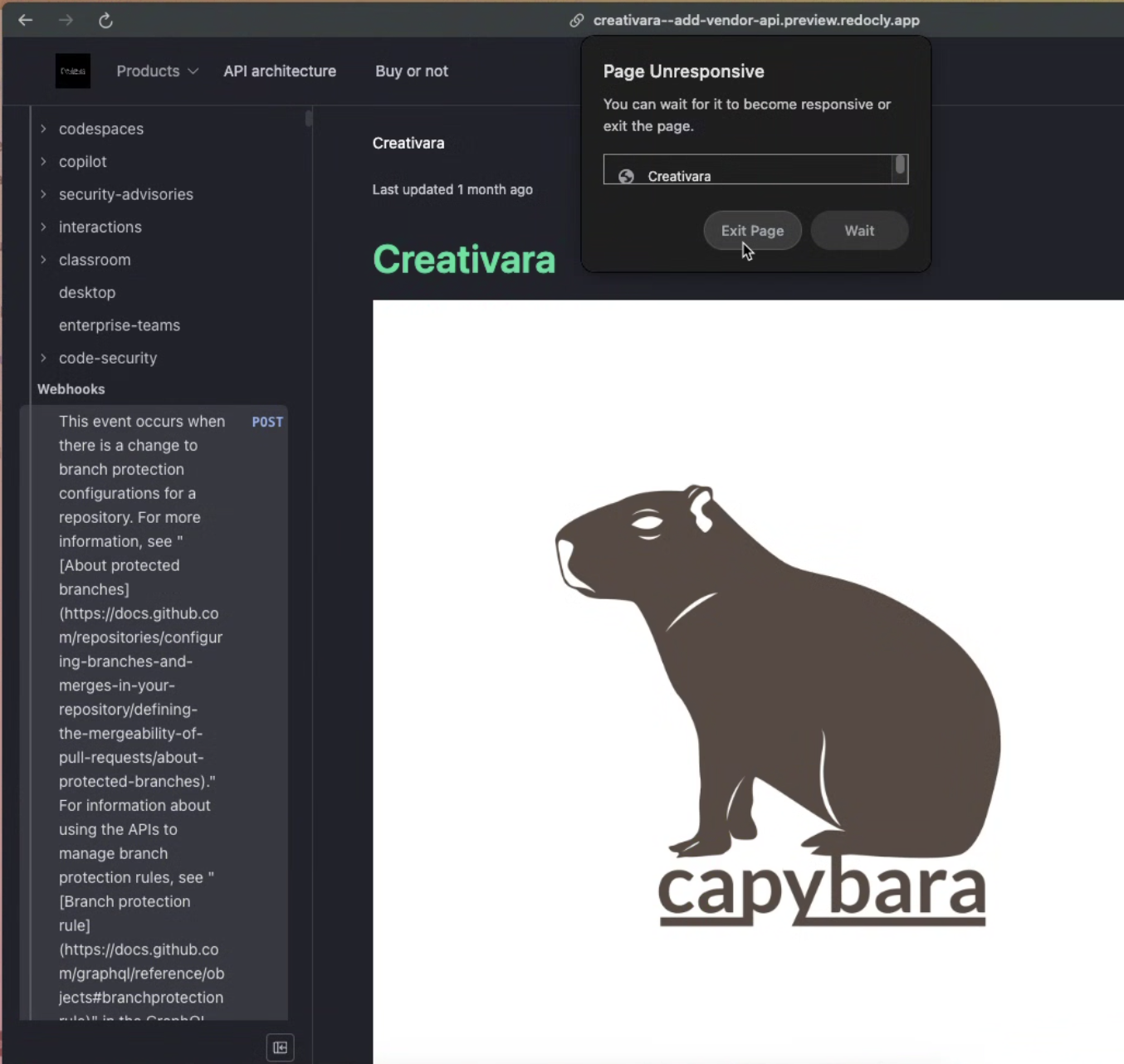
Task: Expand the copilot tree chevron
Action: [x=43, y=161]
